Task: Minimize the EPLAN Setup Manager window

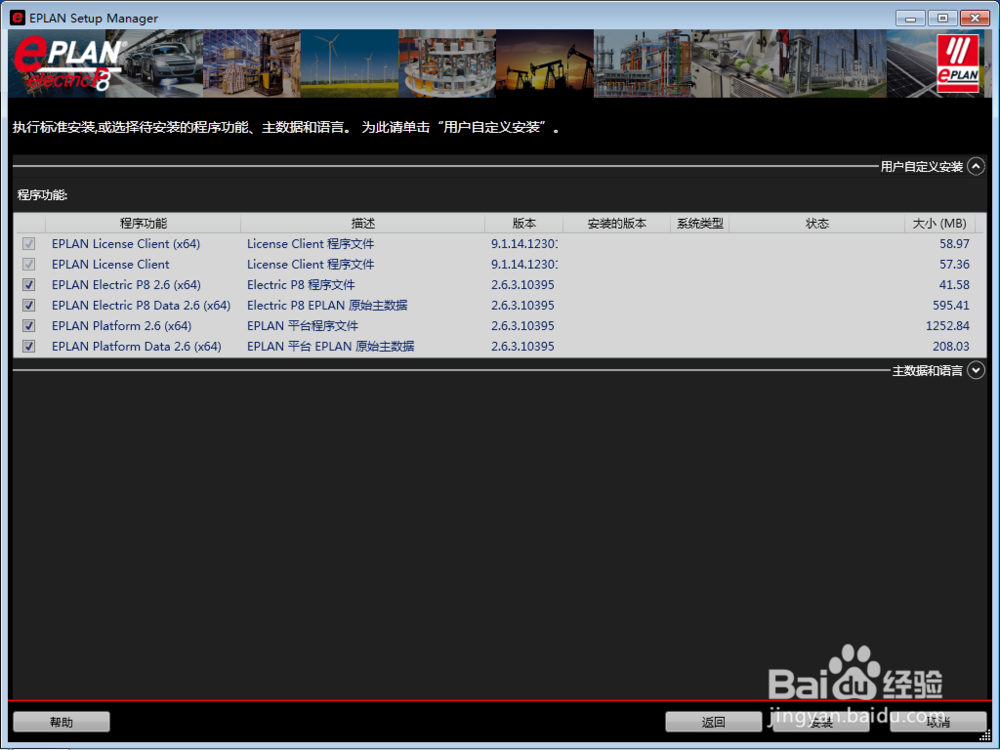Action: (910, 18)
